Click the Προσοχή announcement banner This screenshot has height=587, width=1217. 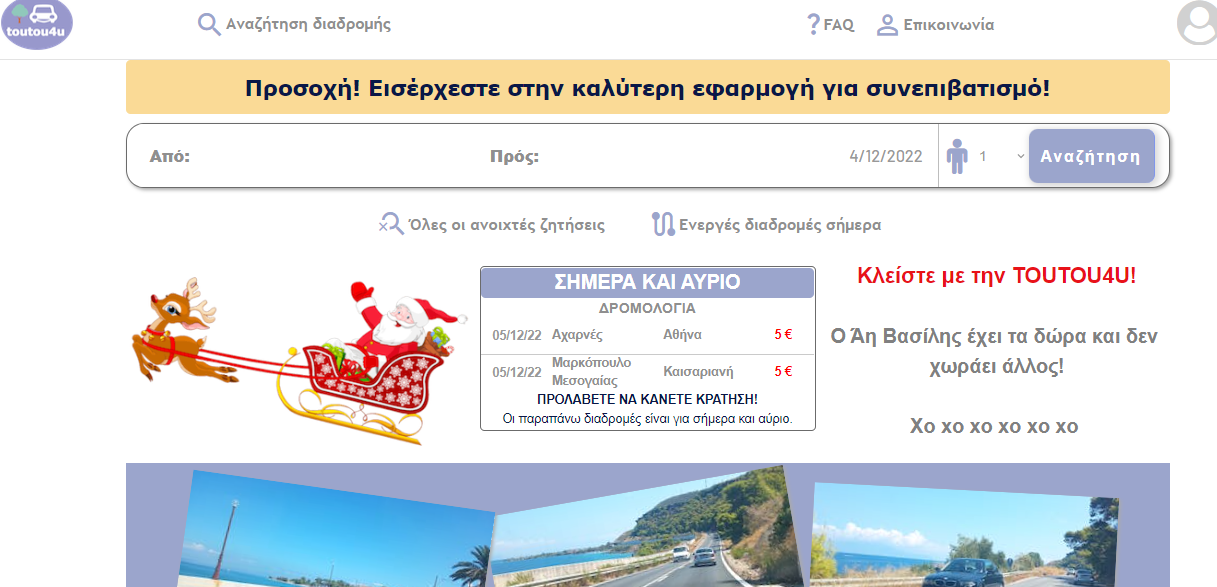pos(648,87)
